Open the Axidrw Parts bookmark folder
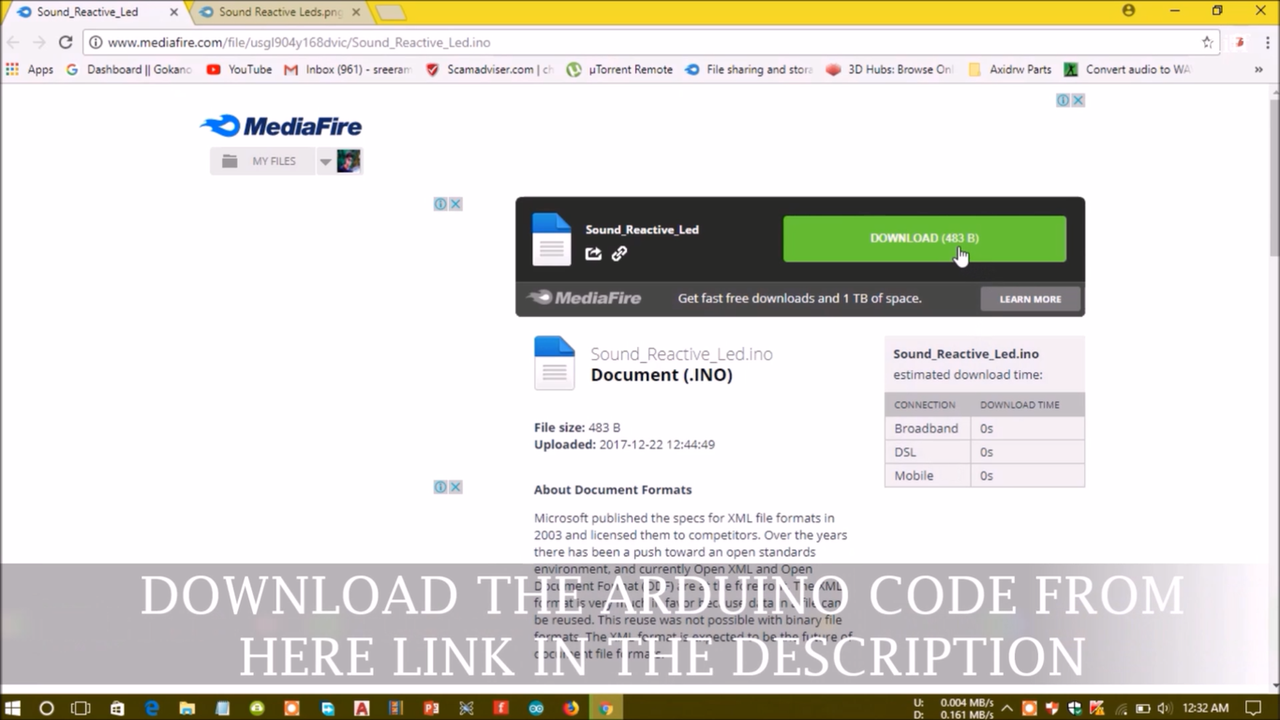 (x=1011, y=70)
